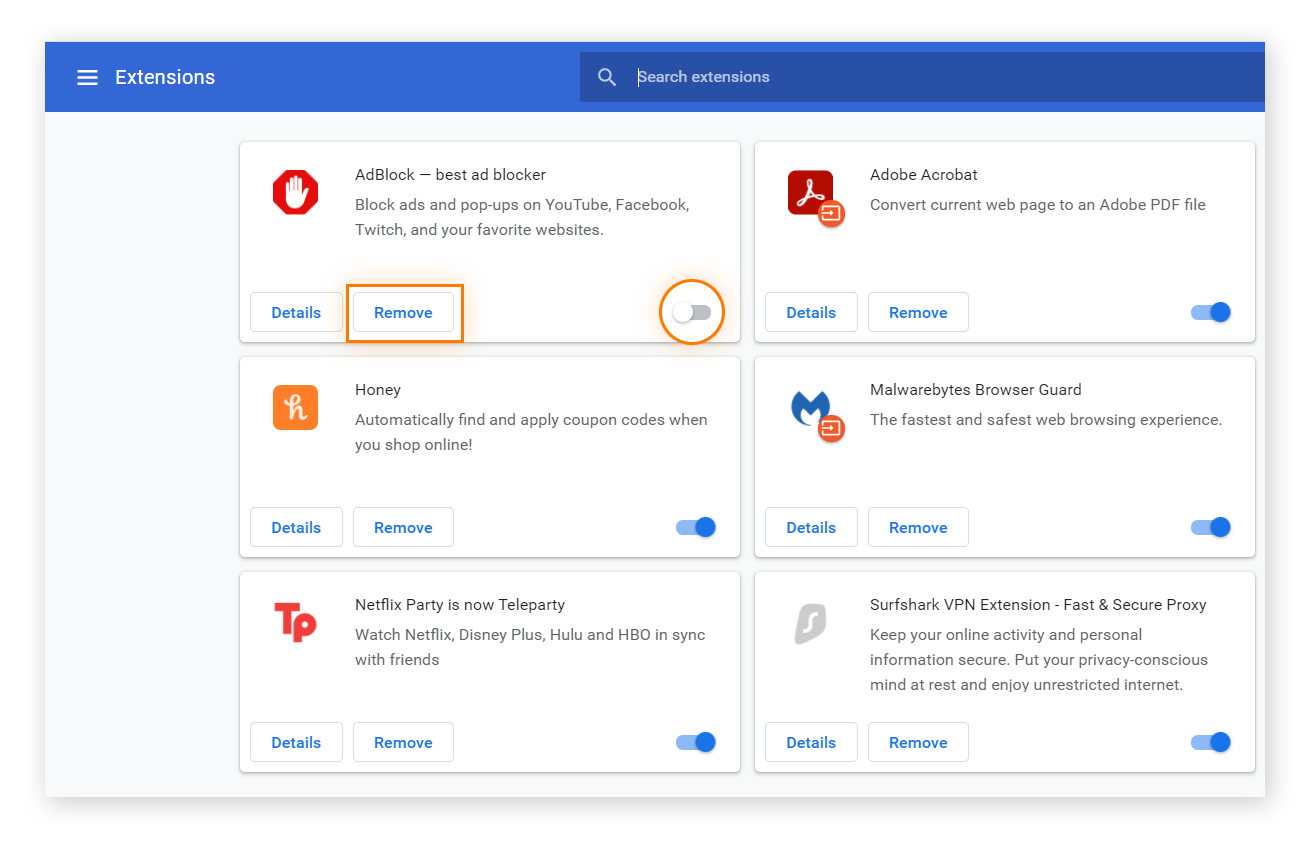Click 'Convert current web page' description
Viewport: 1313px width, 846px height.
[1038, 205]
